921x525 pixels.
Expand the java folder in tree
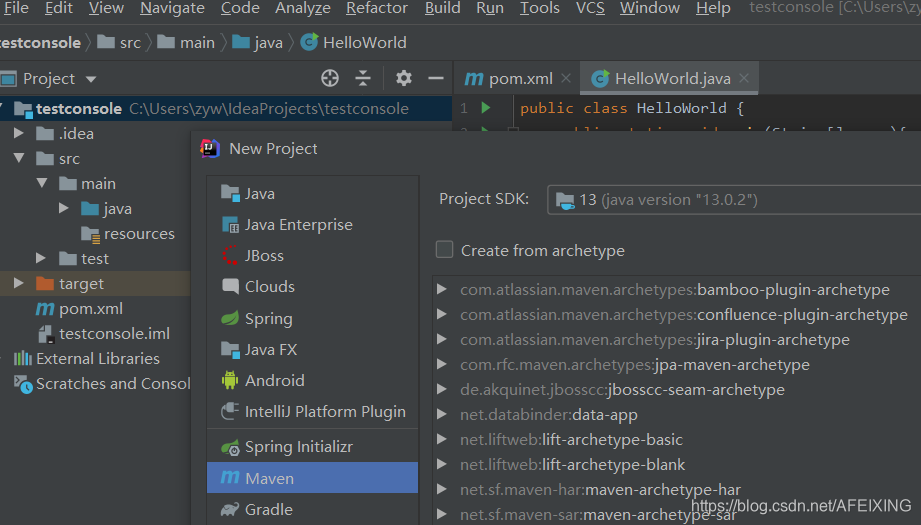pyautogui.click(x=64, y=208)
